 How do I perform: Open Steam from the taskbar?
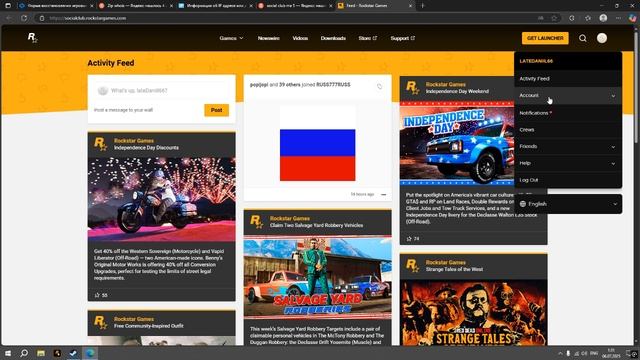tap(73, 353)
